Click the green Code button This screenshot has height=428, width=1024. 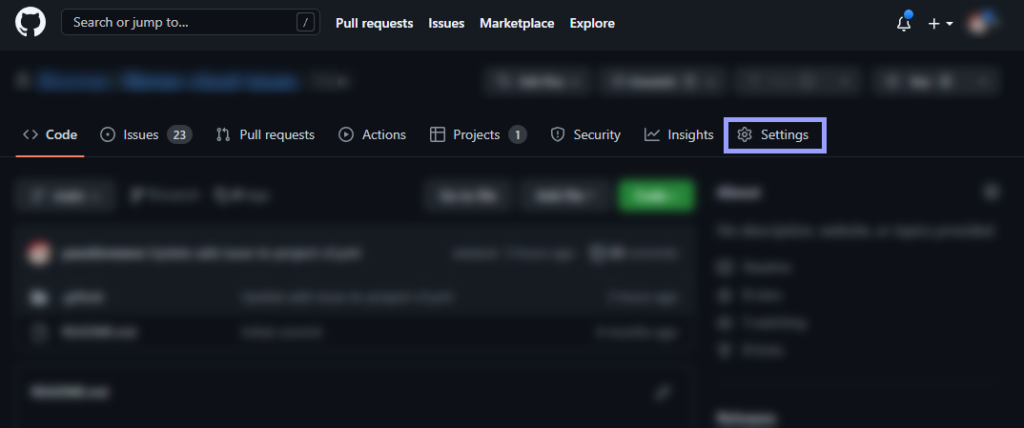pyautogui.click(x=656, y=195)
